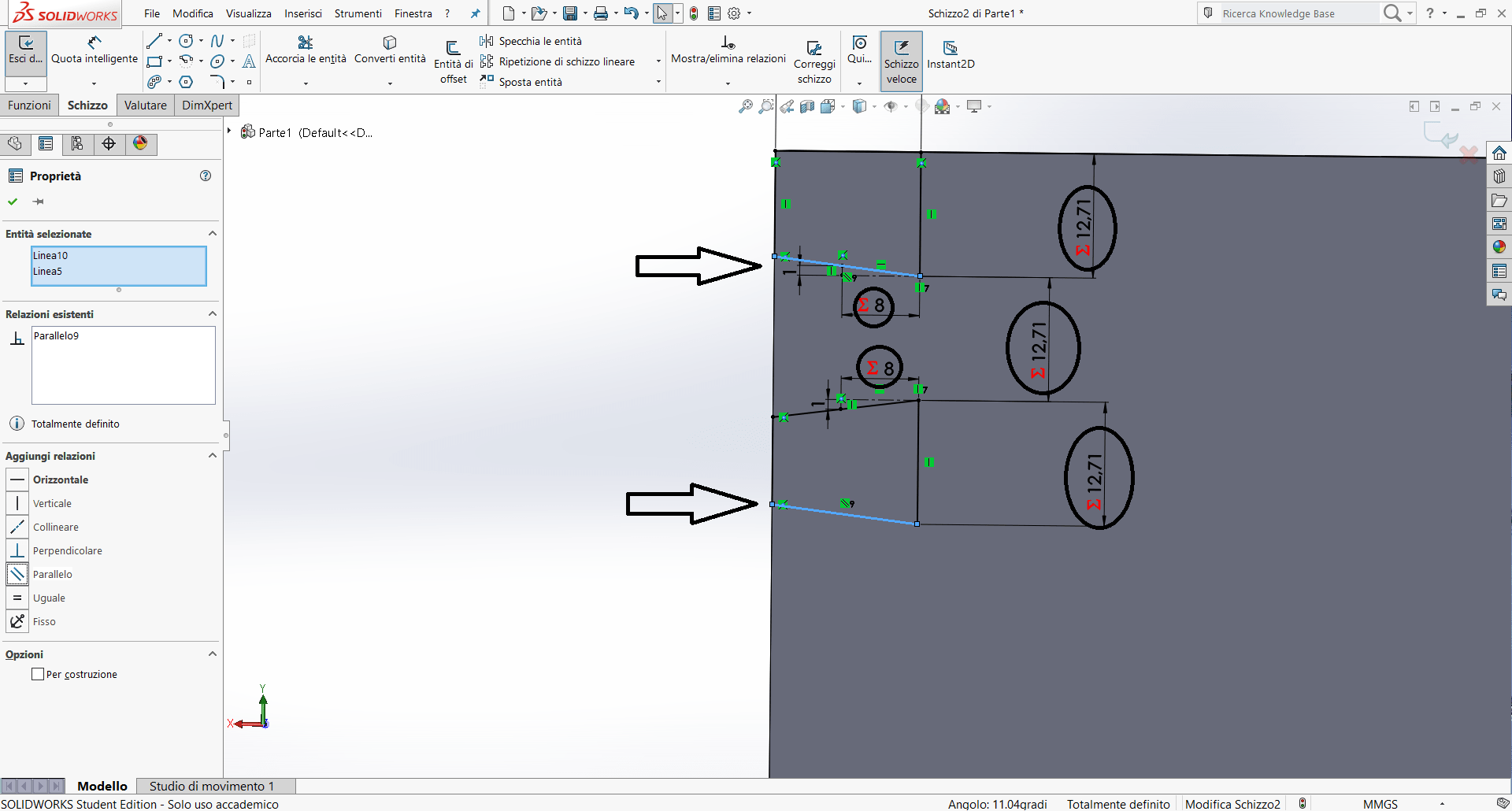
Task: Select the Corner Rectangle tool
Action: tap(154, 61)
